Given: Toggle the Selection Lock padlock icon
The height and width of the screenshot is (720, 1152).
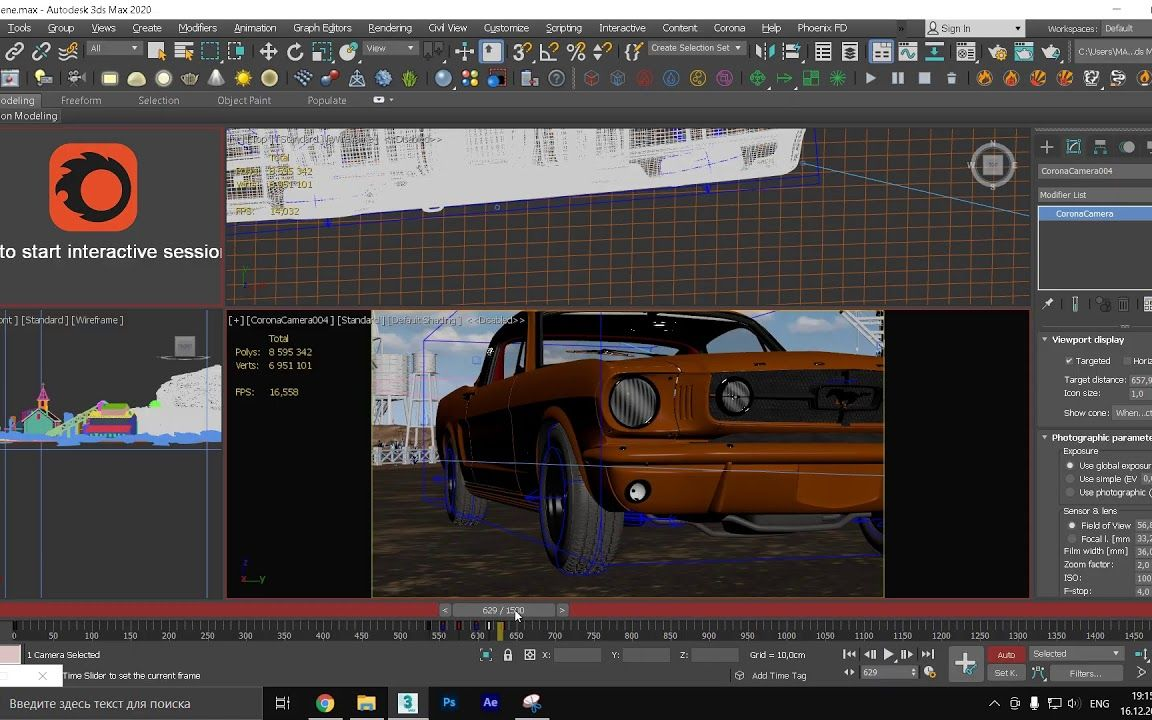Looking at the screenshot, I should [x=508, y=655].
